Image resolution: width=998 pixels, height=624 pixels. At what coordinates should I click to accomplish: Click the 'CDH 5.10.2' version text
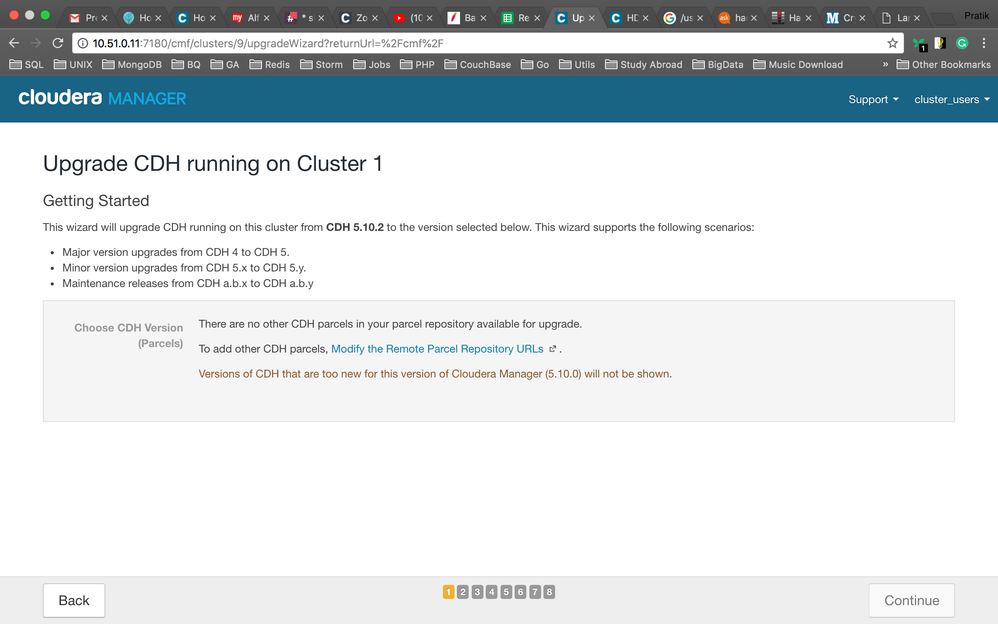click(x=355, y=227)
